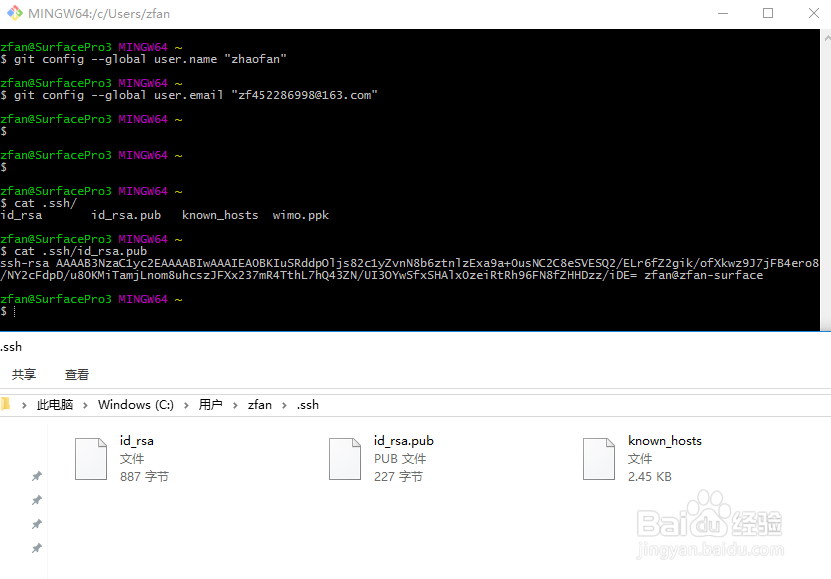This screenshot has height=579, width=831.
Task: Go to Windows (C:) in breadcrumb
Action: tap(136, 405)
